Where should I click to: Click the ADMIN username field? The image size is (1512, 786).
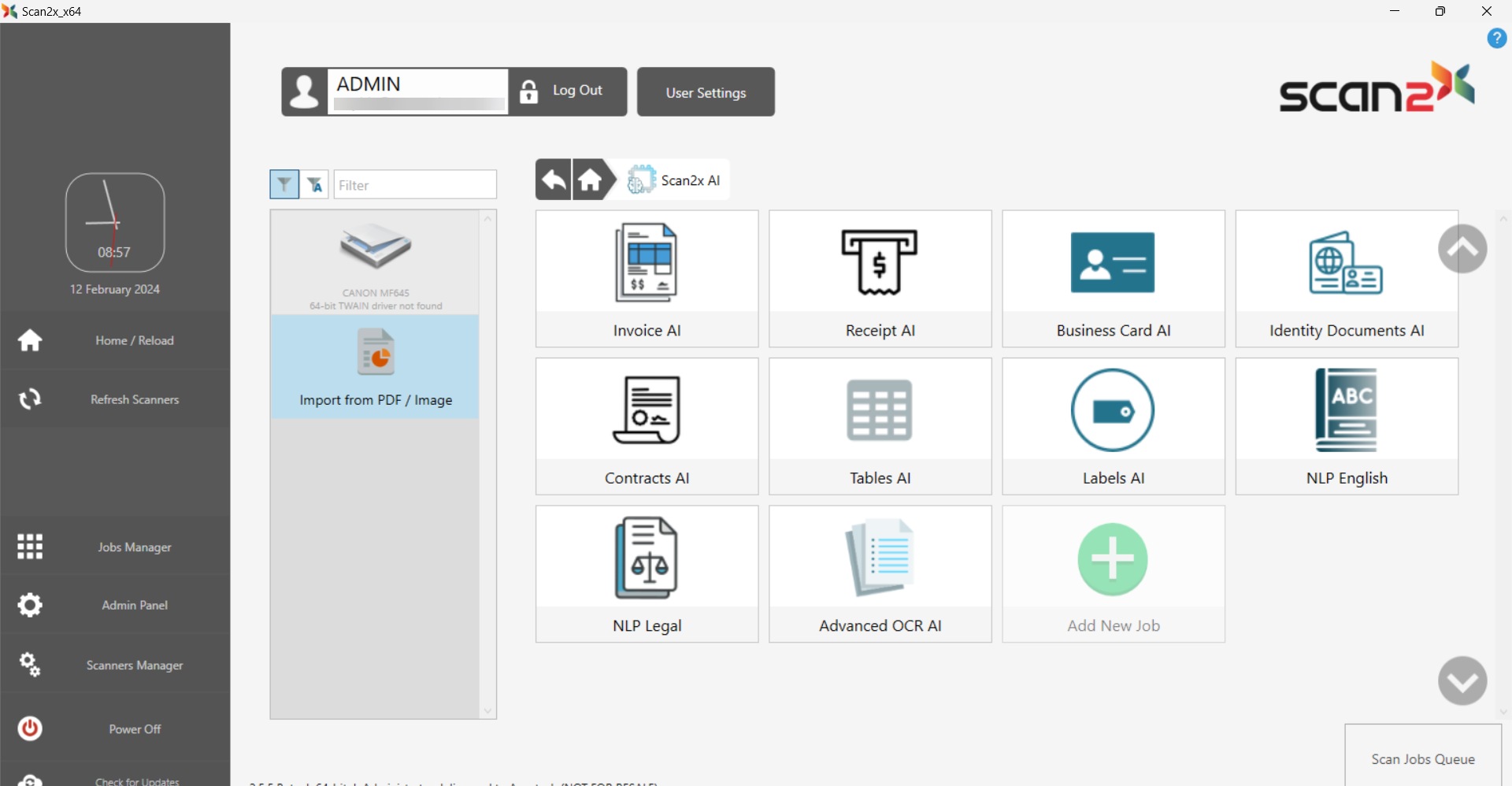[417, 91]
